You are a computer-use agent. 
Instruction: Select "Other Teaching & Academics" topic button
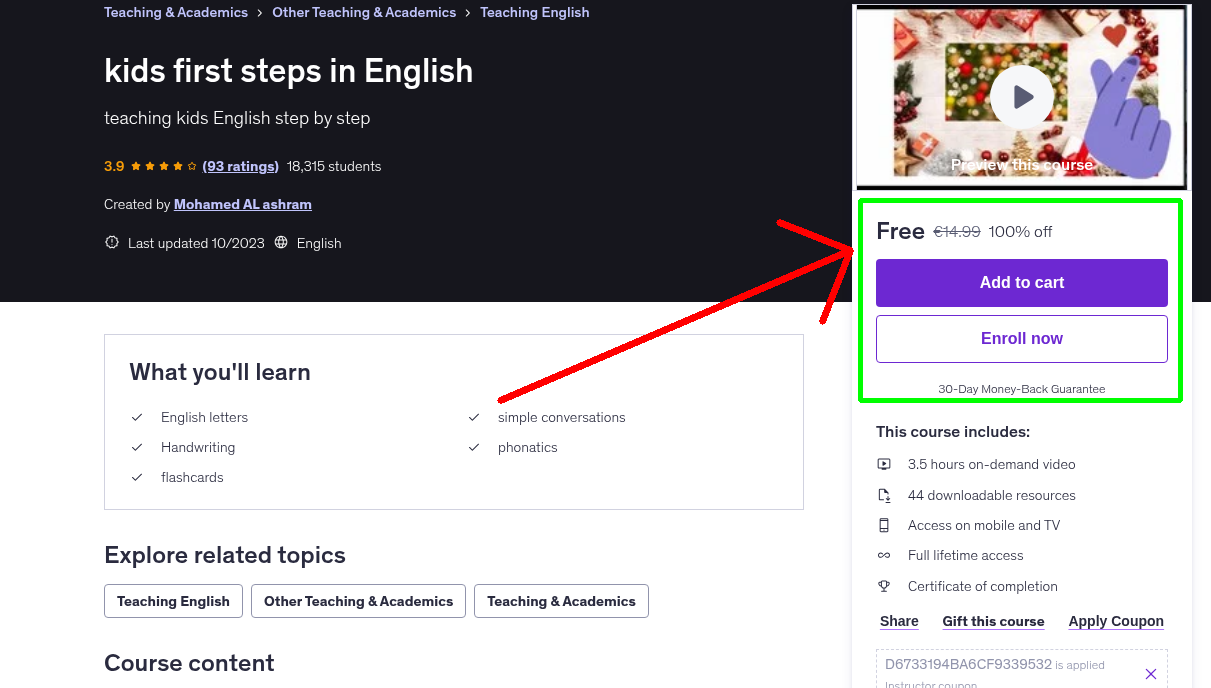tap(357, 601)
